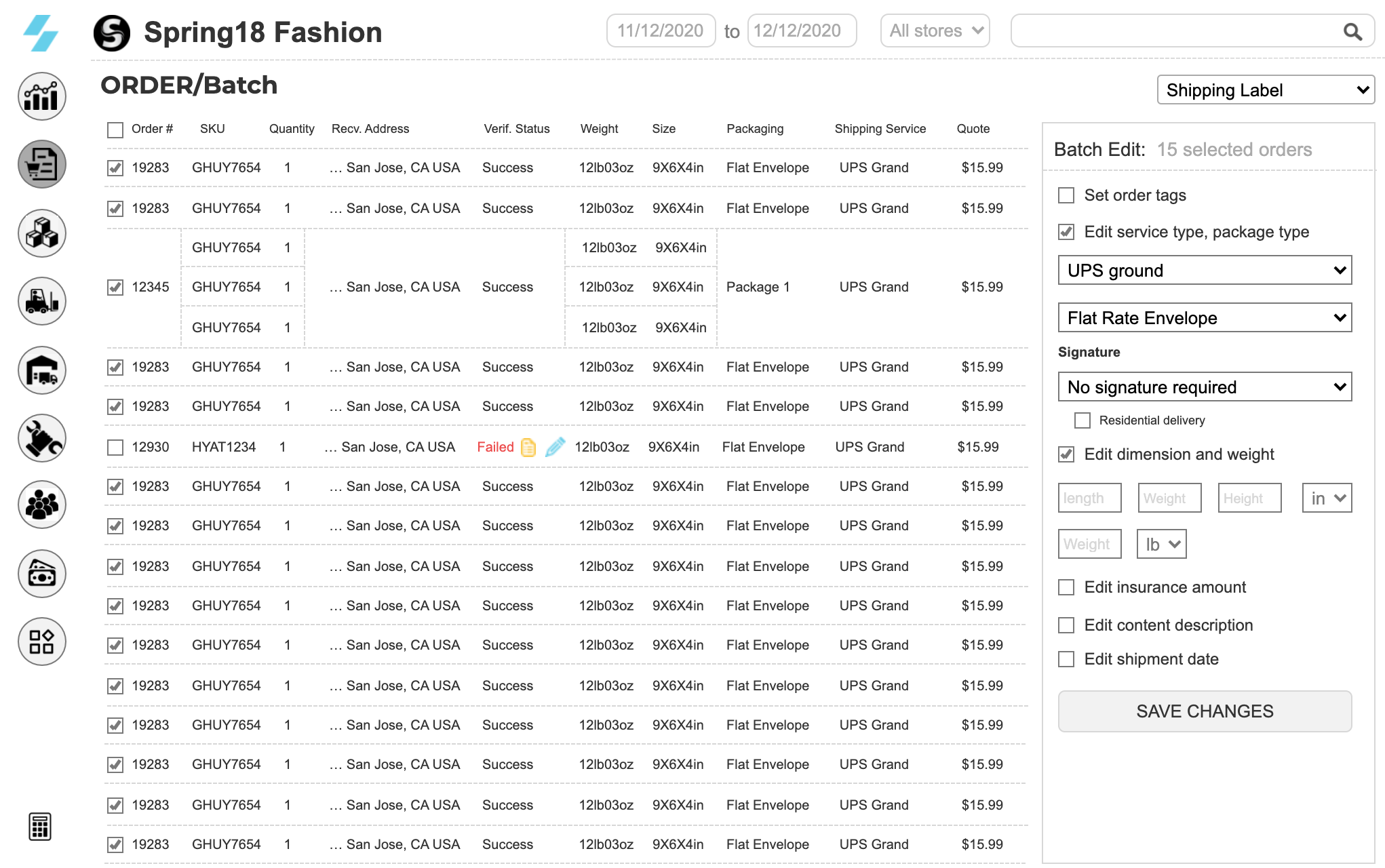Click the pencil edit icon on order 12930
The width and height of the screenshot is (1385, 868).
[555, 447]
